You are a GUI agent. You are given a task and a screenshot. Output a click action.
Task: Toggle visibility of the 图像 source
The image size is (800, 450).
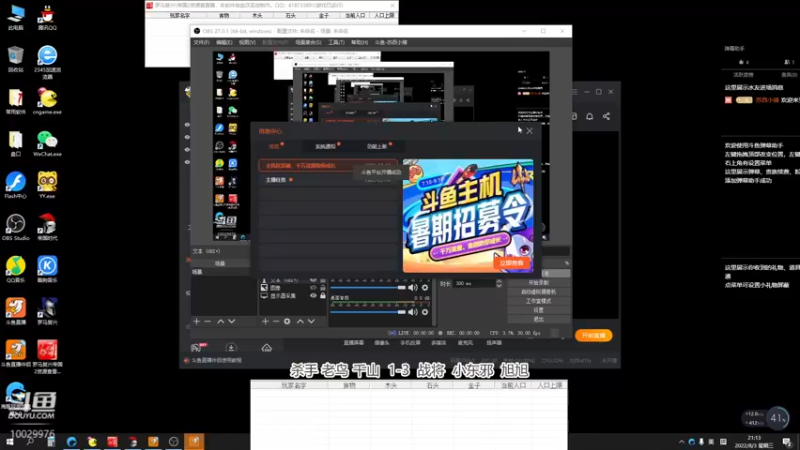pyautogui.click(x=313, y=288)
